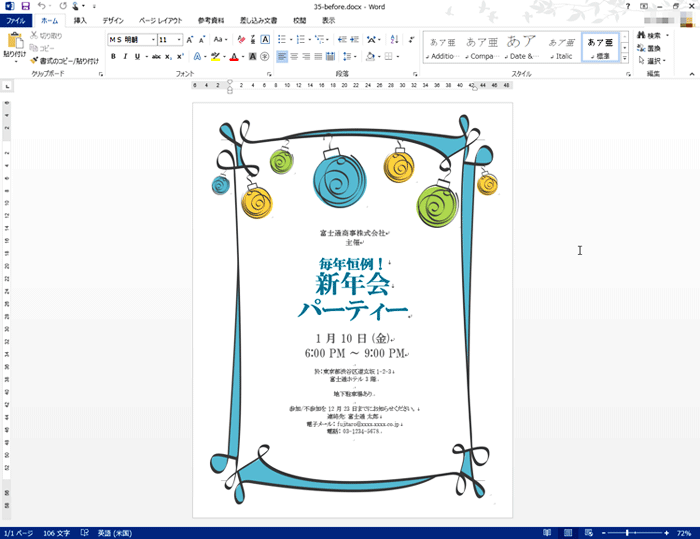Open the font color dropdown arrow

tap(243, 57)
